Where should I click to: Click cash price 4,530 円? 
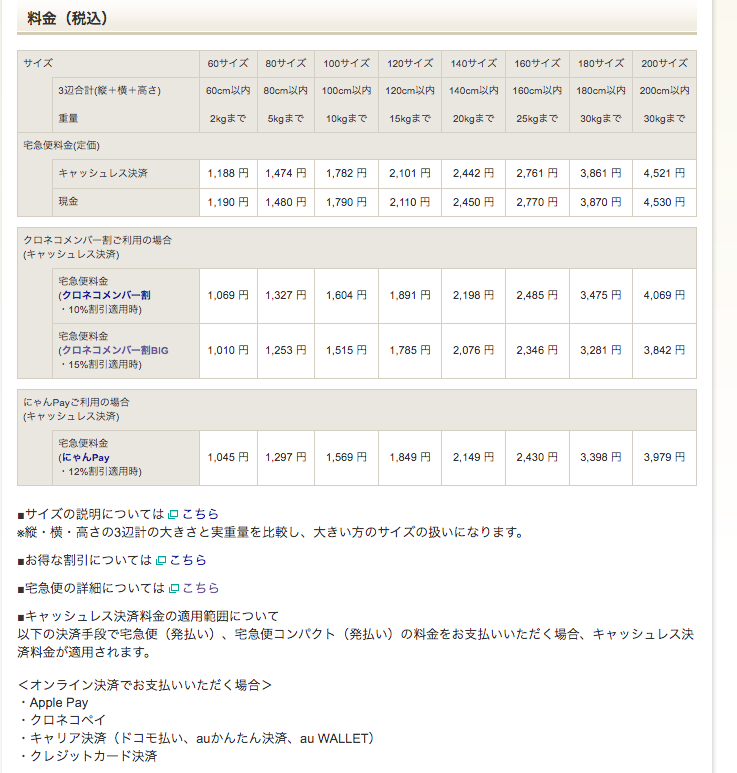point(665,202)
